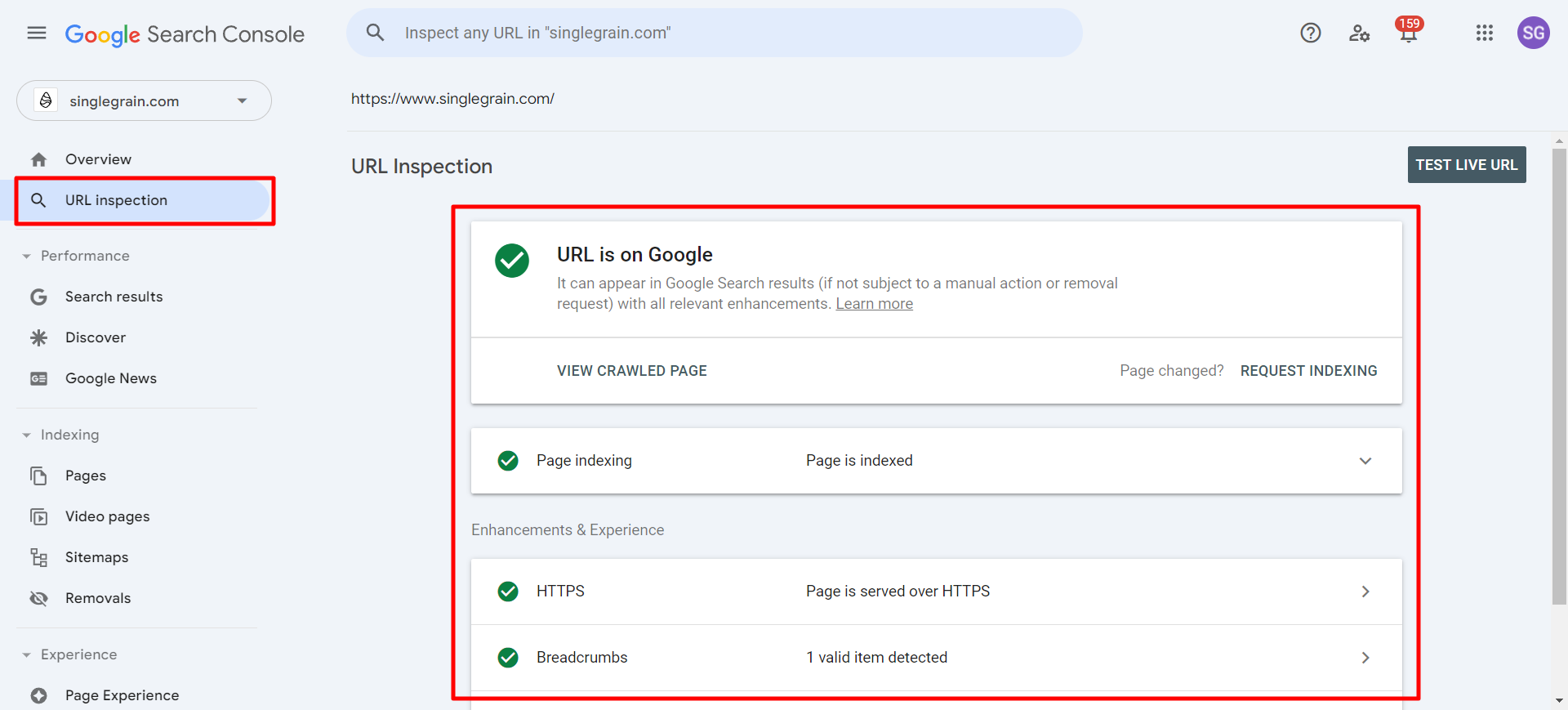Screen dimensions: 1568x710
Task: Click the Google Search Console logo
Action: coord(185,34)
